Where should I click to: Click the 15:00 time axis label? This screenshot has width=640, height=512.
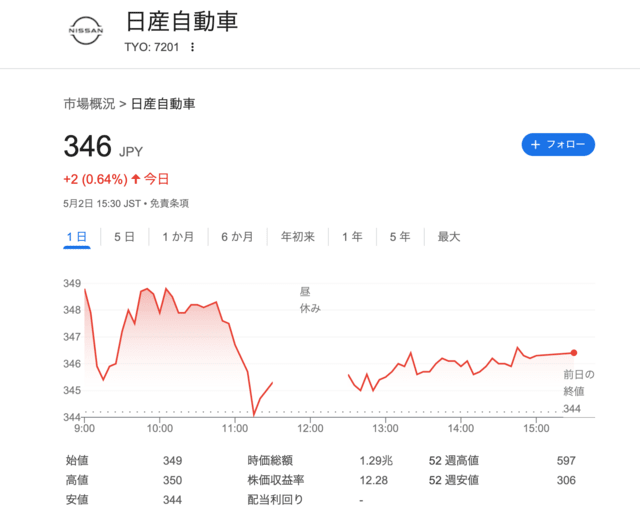click(x=536, y=429)
